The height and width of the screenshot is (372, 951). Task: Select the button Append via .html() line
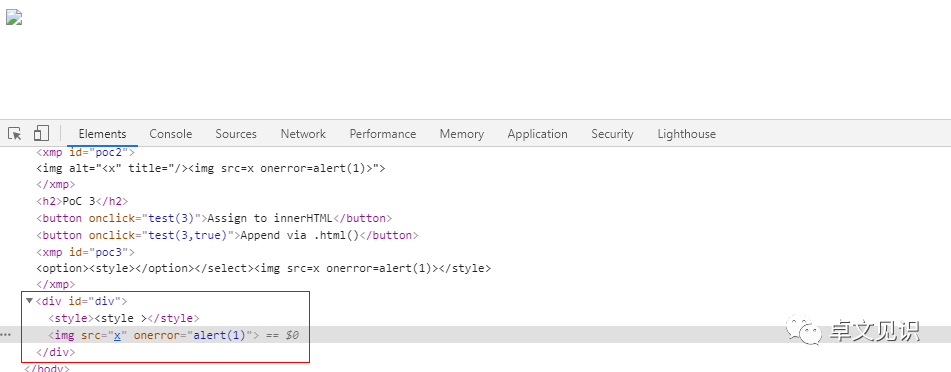pyautogui.click(x=227, y=235)
